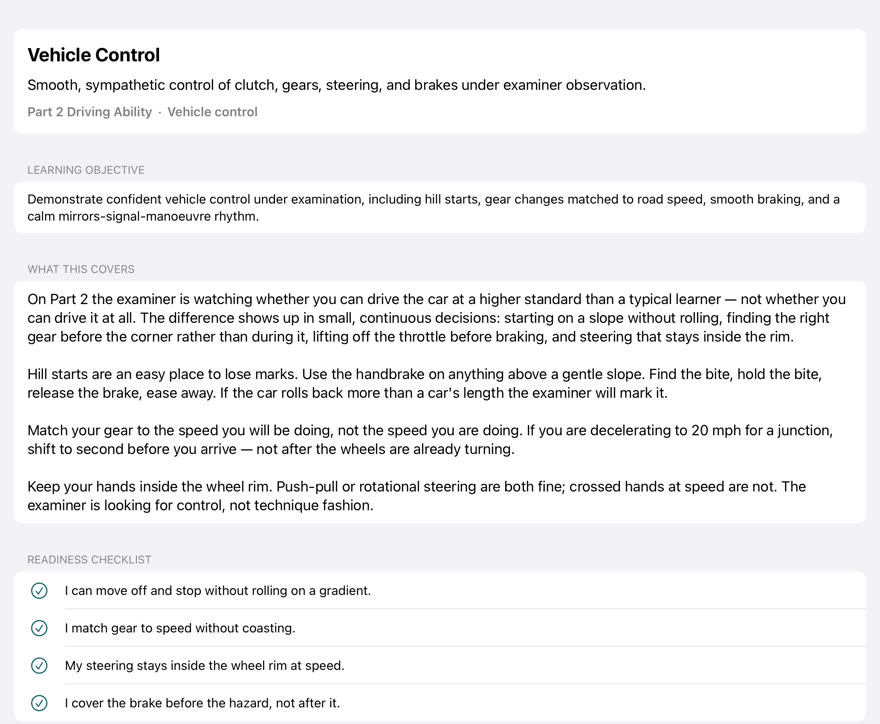The image size is (880, 724).
Task: Open the Vehicle control breadcrumb link
Action: coord(213,112)
